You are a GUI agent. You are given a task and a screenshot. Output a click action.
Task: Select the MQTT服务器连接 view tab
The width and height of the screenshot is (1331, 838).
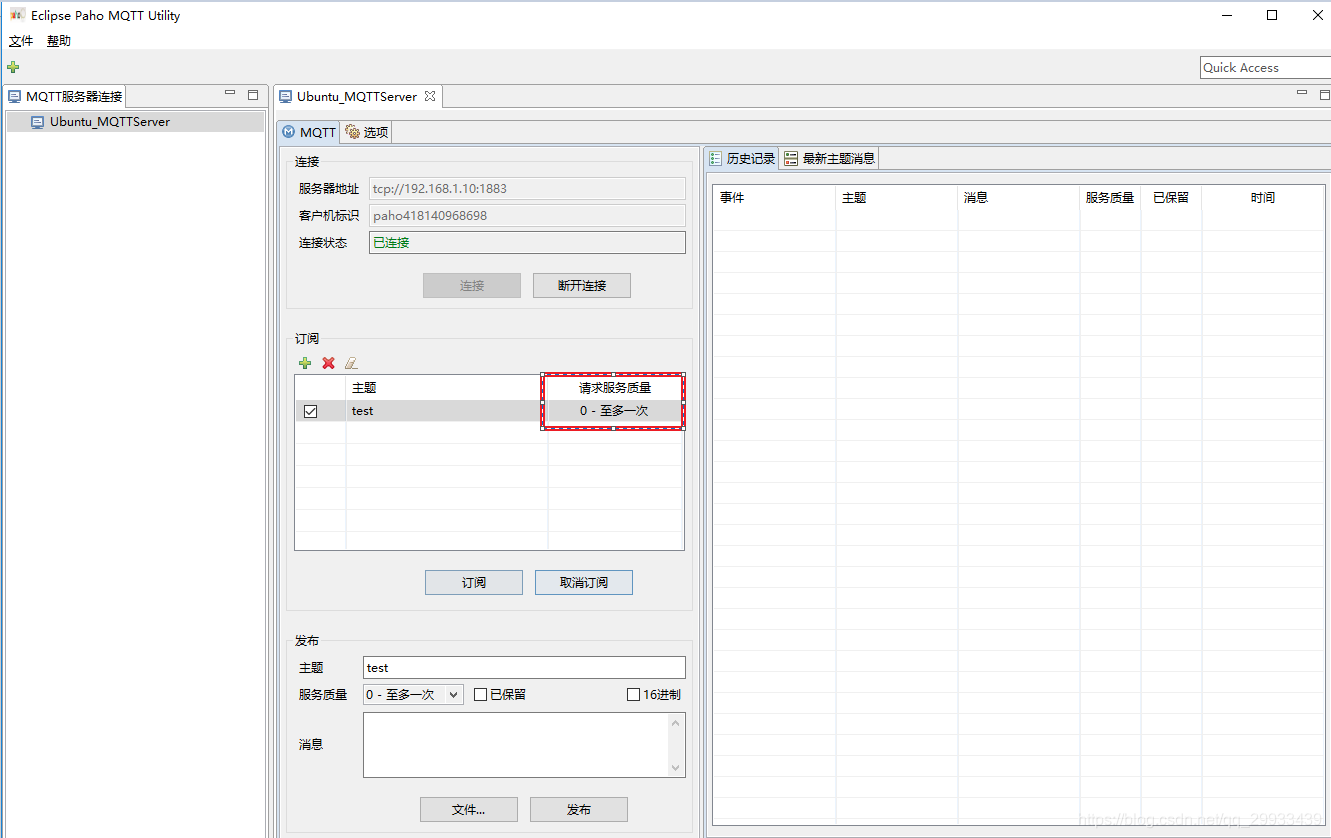pos(66,97)
